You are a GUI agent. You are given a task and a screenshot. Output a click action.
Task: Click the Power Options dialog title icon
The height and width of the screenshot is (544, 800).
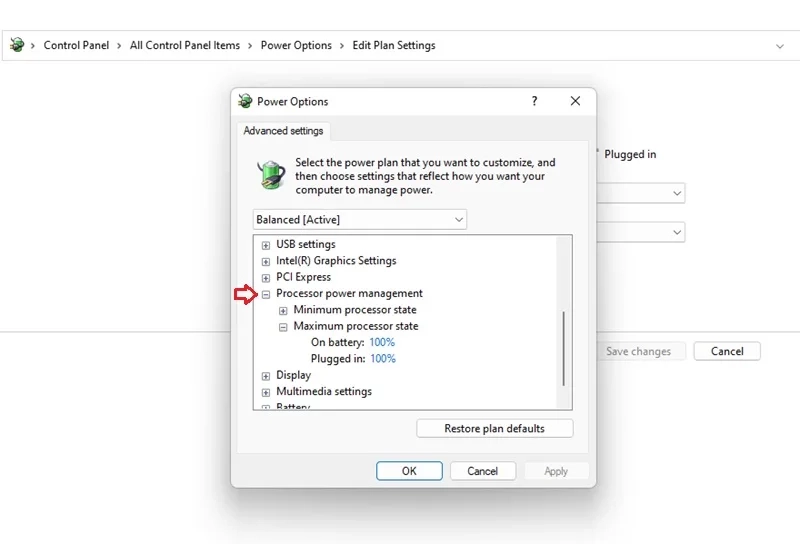pyautogui.click(x=245, y=101)
